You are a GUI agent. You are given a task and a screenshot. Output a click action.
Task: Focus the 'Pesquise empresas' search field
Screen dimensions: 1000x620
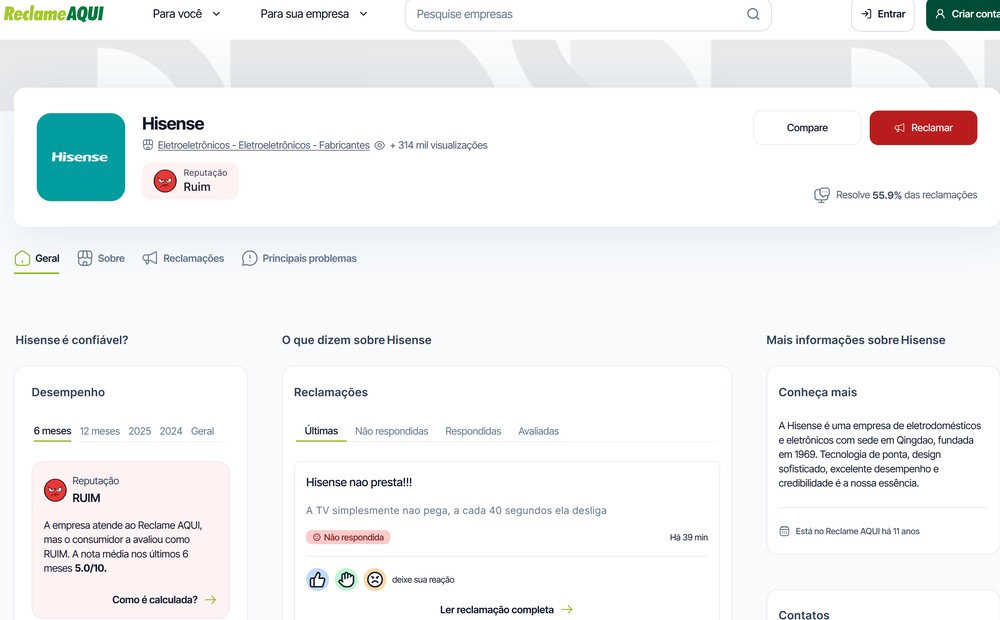(x=588, y=14)
